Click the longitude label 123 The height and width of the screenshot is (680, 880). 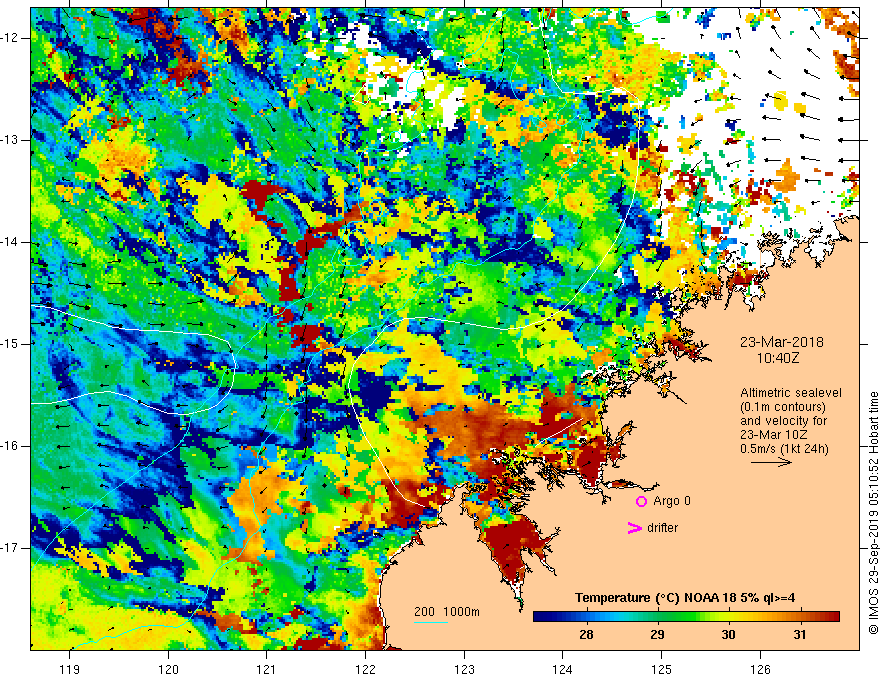coord(464,669)
